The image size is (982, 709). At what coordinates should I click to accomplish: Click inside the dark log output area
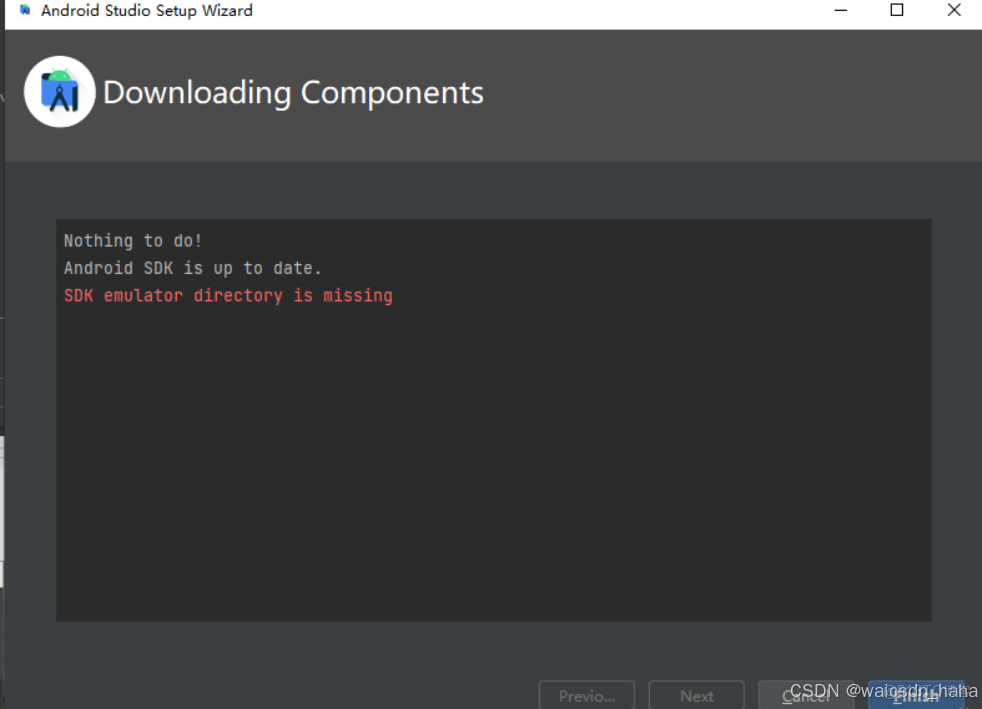494,450
